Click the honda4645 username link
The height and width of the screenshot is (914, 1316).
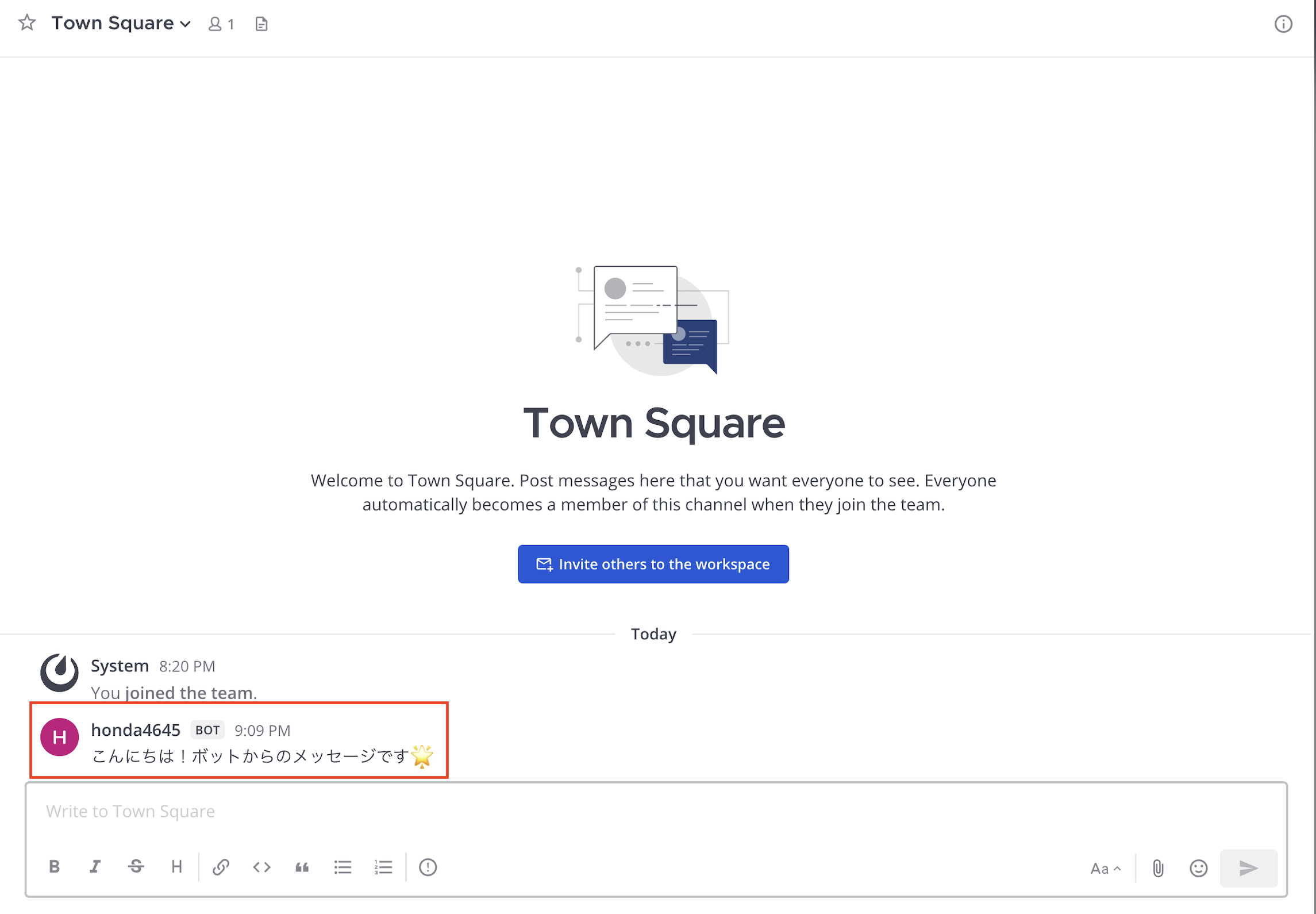tap(136, 730)
